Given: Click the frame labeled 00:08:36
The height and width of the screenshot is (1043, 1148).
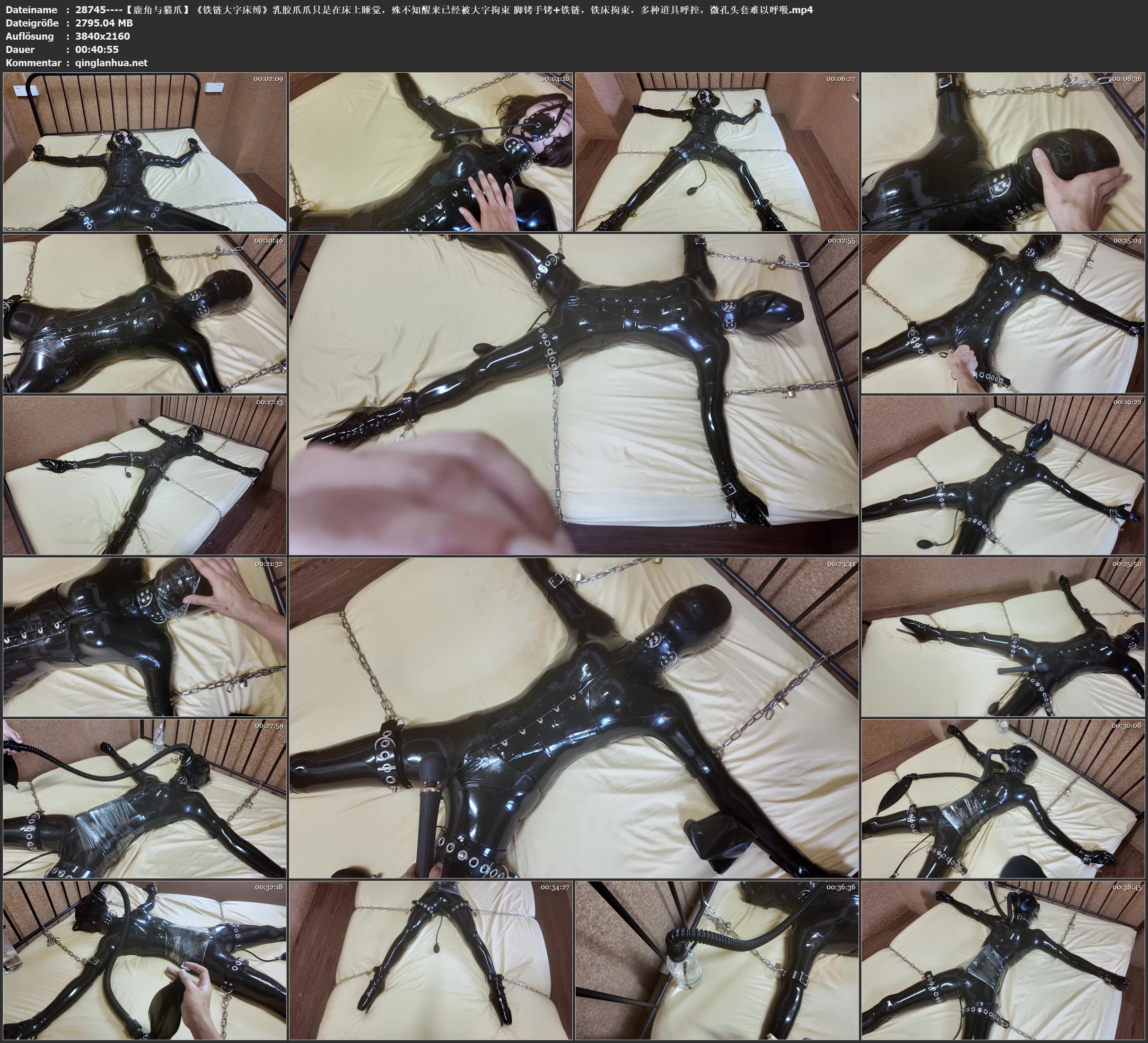Looking at the screenshot, I should pos(1003,151).
